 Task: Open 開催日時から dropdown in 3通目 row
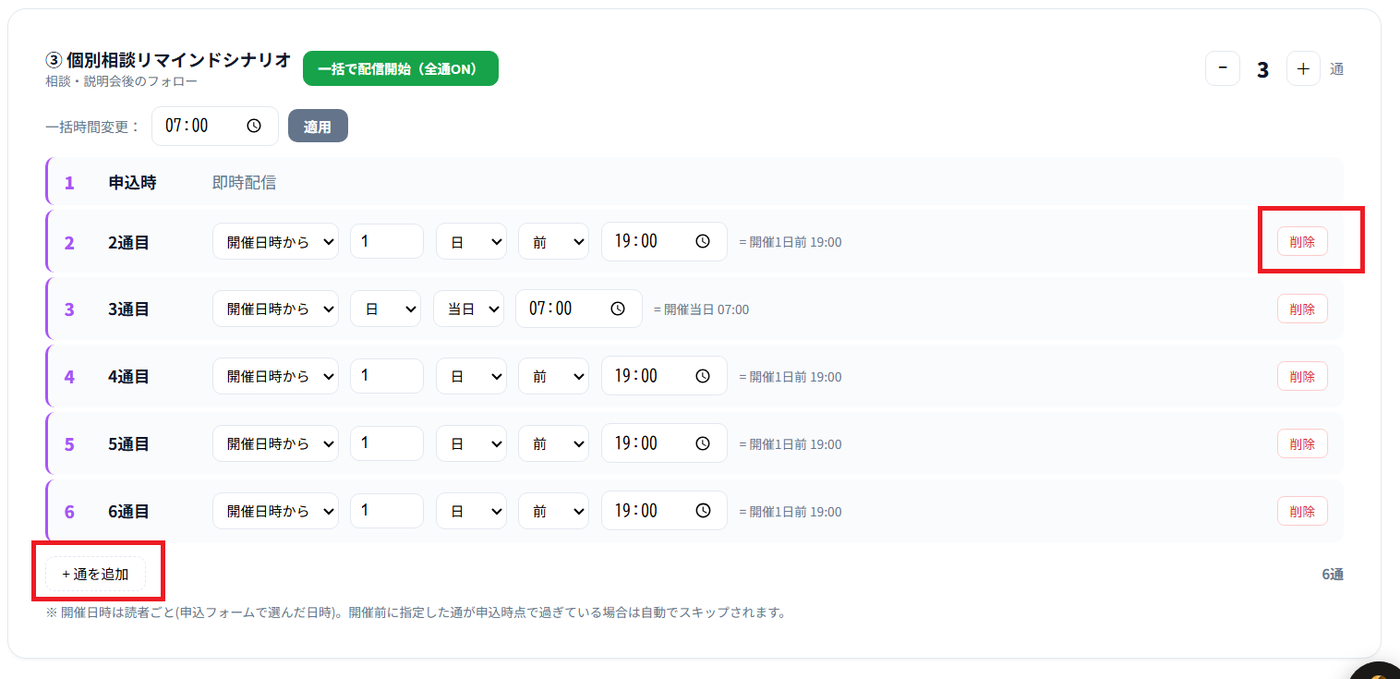275,309
